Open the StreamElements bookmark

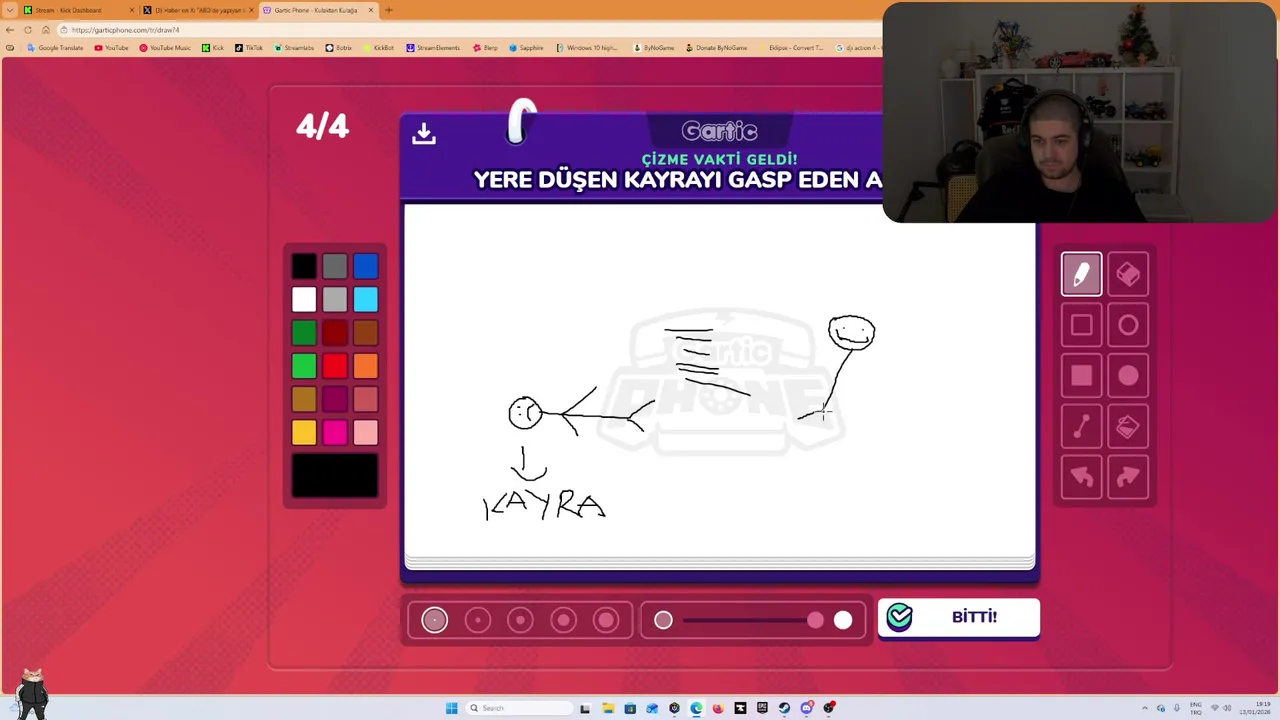coord(433,48)
